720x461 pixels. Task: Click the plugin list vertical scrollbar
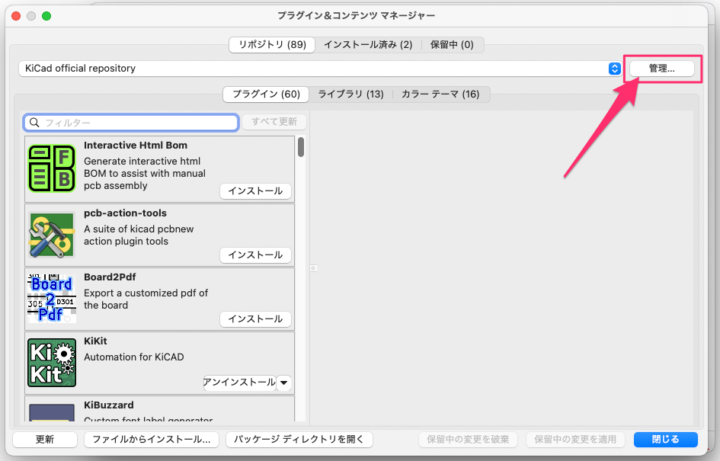pos(301,148)
